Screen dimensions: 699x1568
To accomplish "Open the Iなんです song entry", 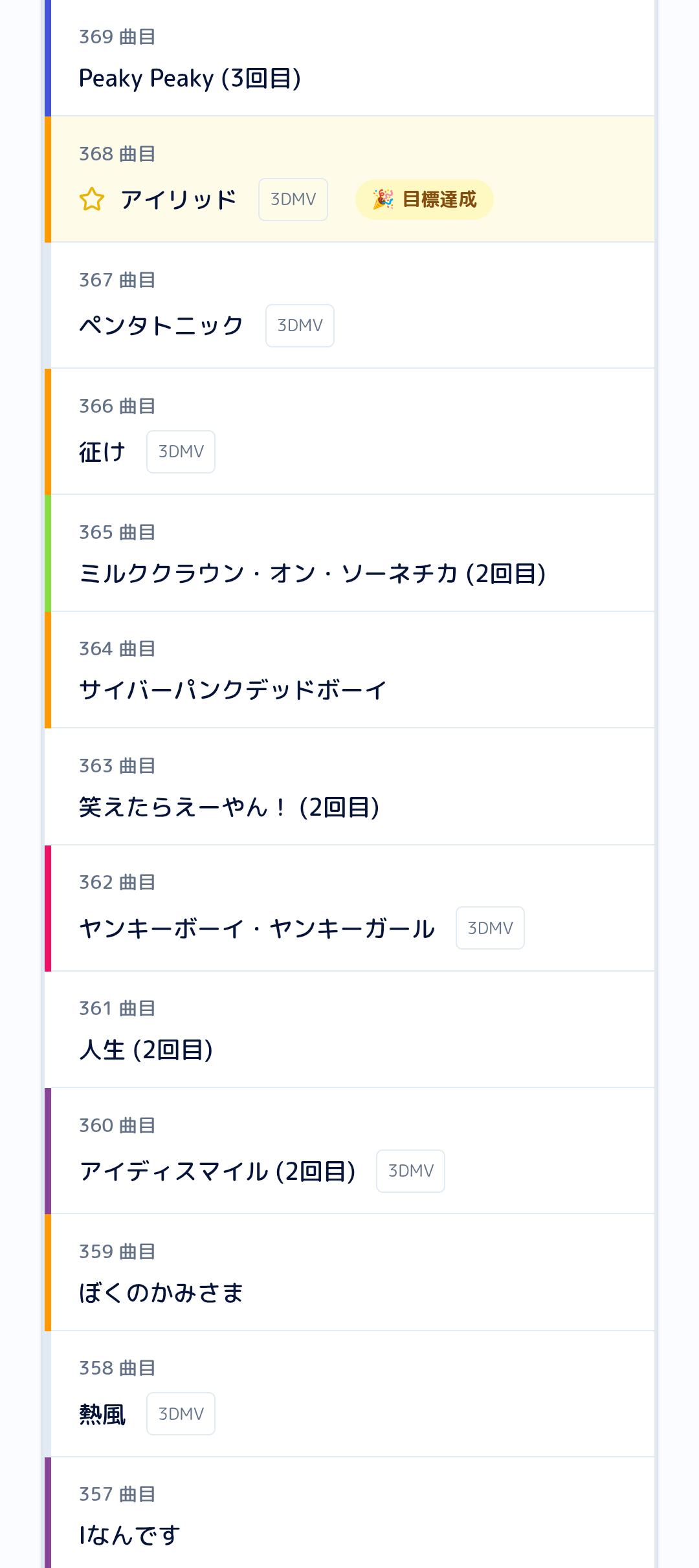I will click(129, 1536).
